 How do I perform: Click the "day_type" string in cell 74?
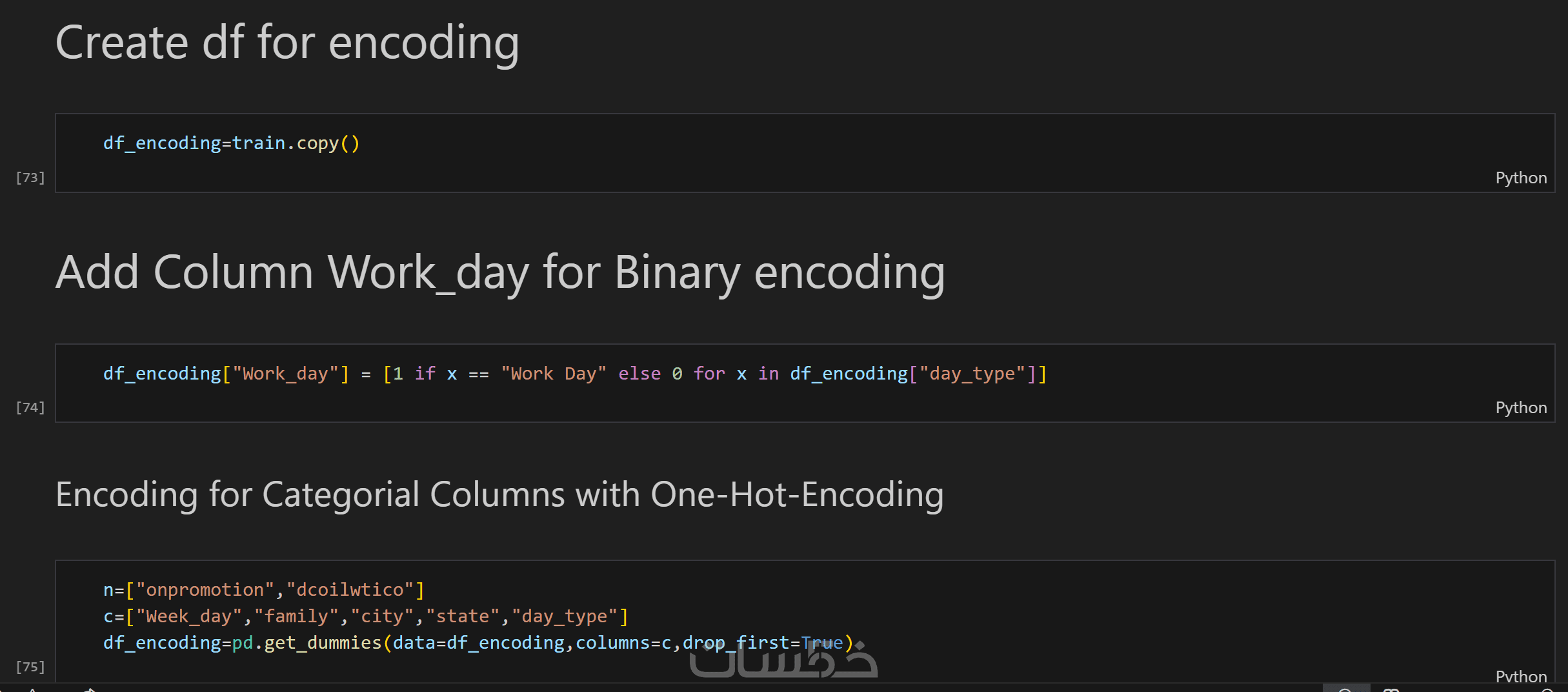[972, 374]
